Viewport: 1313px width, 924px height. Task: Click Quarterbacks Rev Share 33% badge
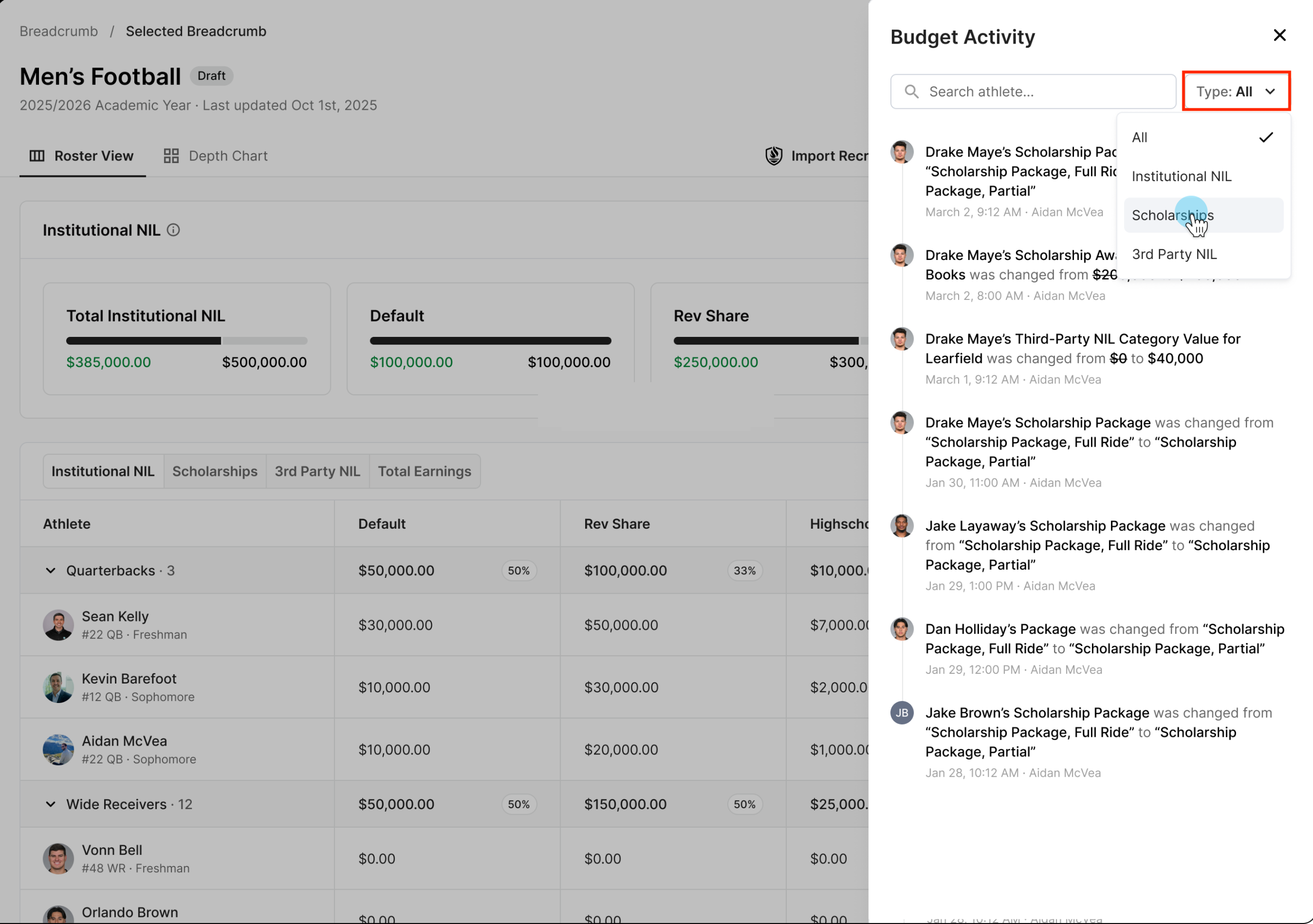click(744, 570)
